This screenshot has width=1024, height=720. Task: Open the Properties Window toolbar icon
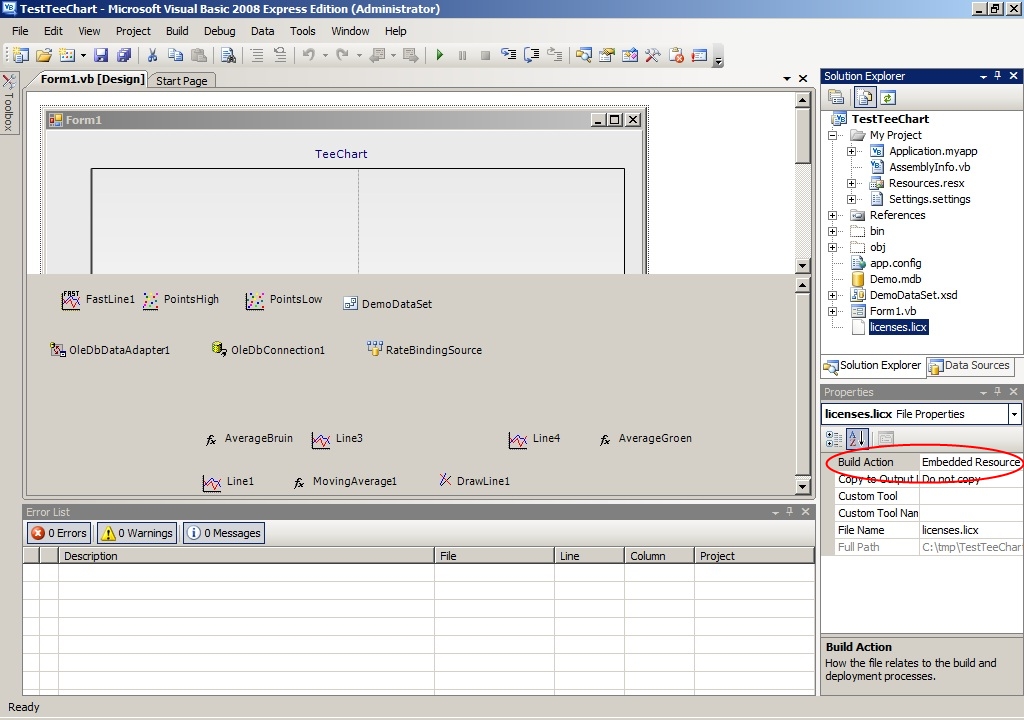click(x=607, y=56)
